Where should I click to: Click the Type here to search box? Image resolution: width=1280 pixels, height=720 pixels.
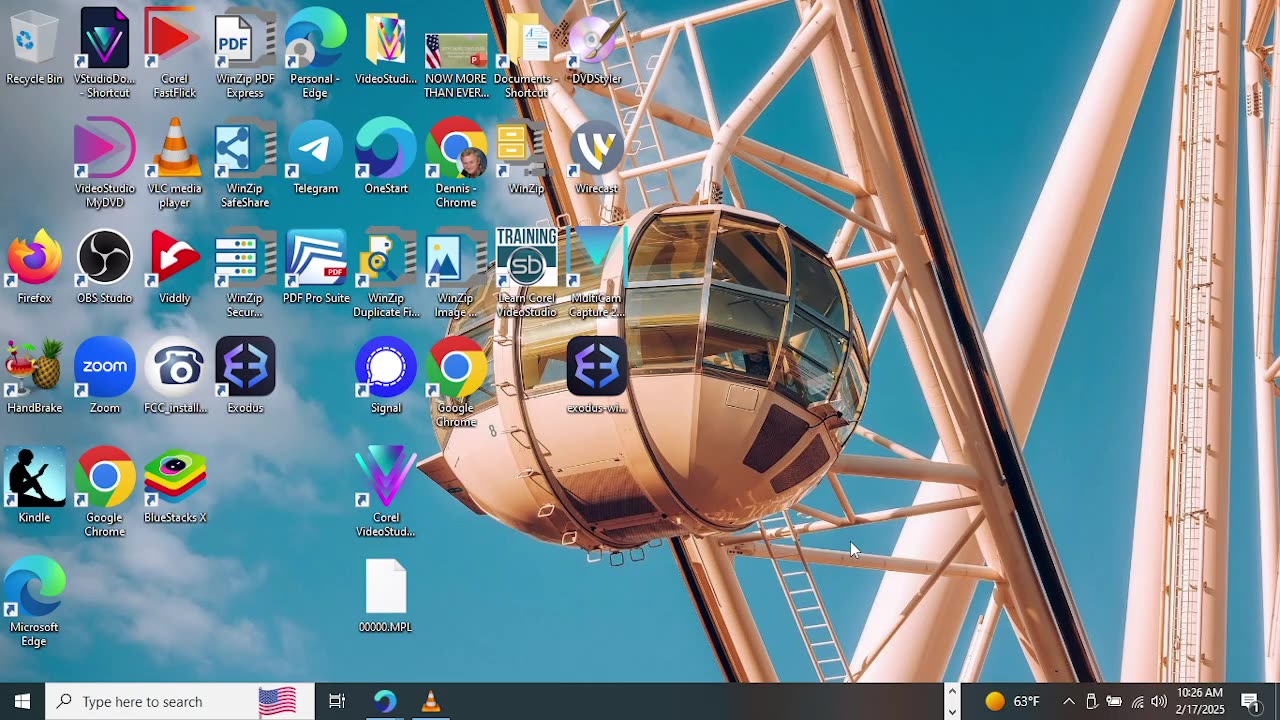click(180, 701)
